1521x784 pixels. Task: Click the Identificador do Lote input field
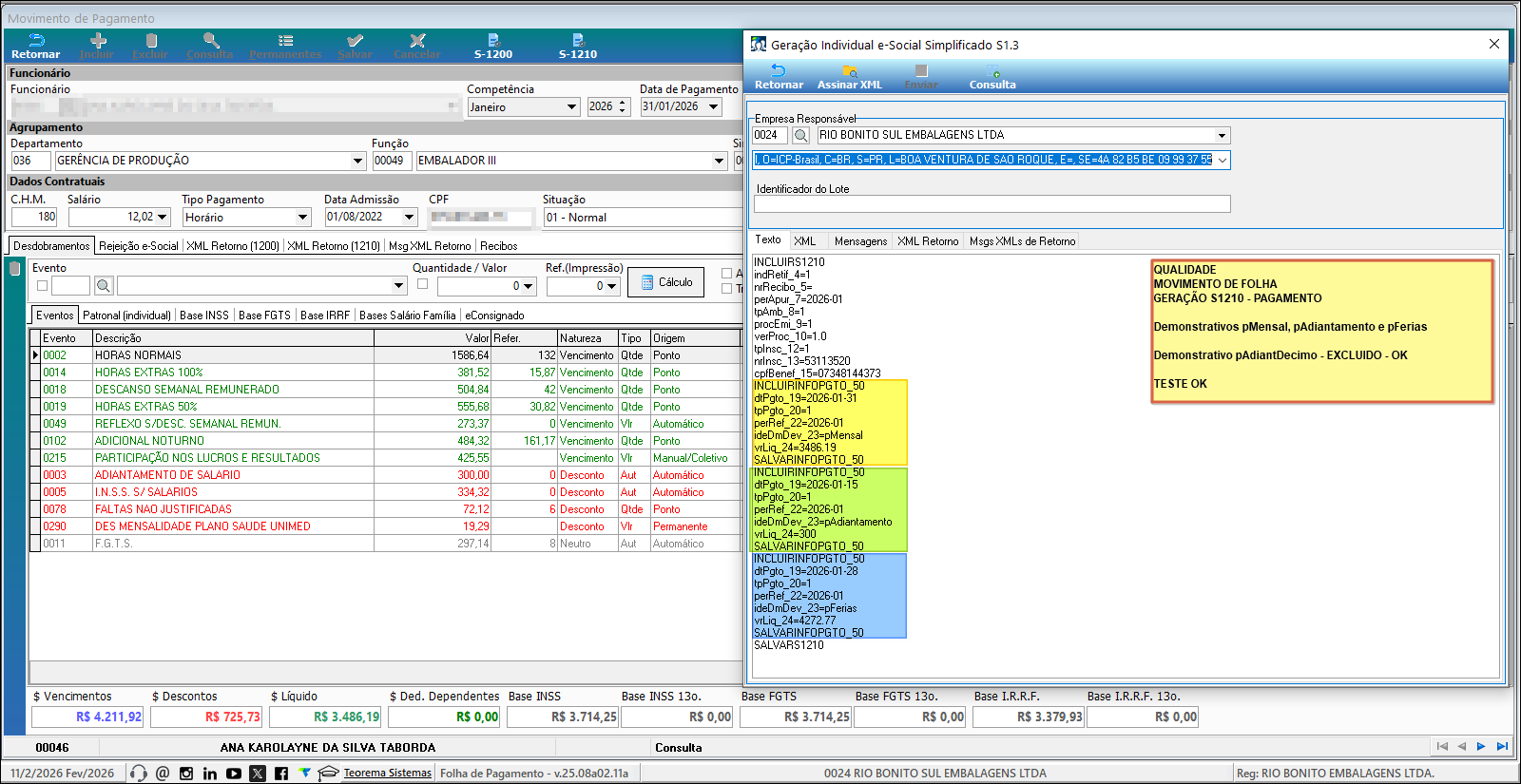click(x=992, y=204)
